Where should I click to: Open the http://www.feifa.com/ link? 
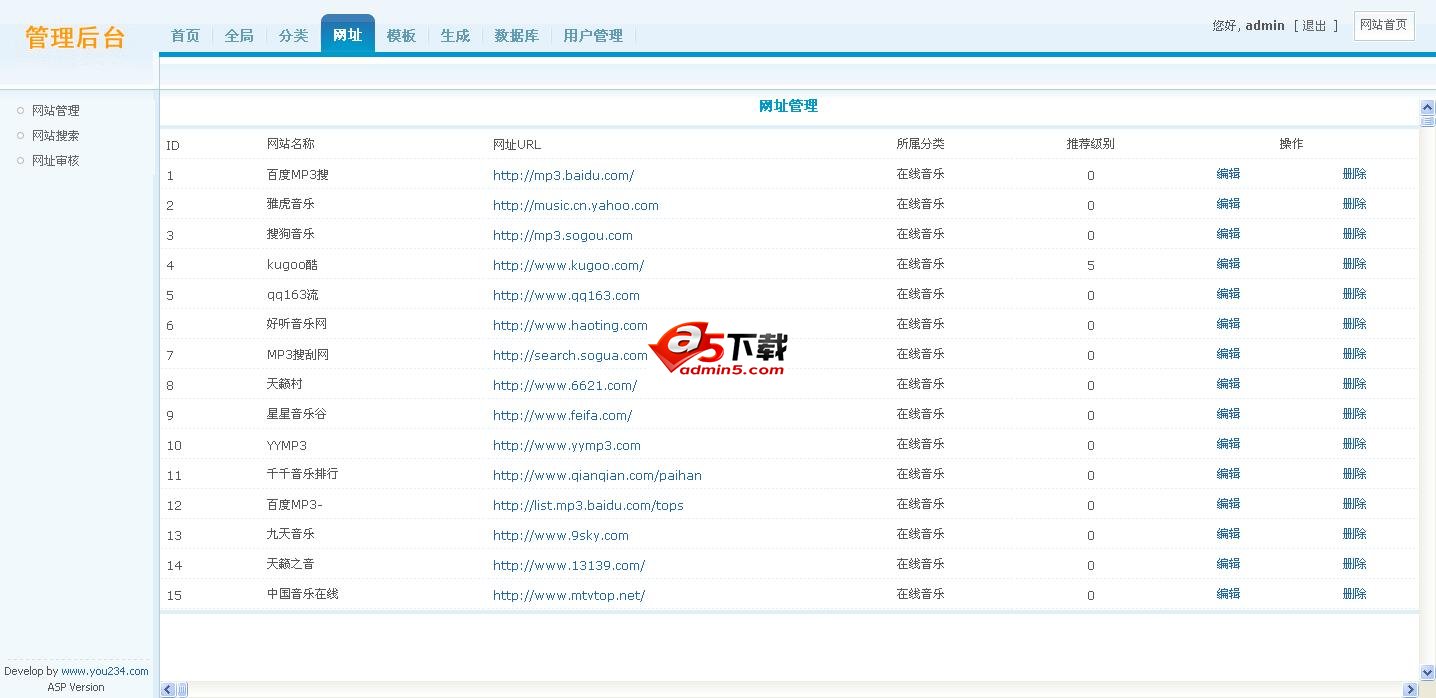pyautogui.click(x=562, y=415)
